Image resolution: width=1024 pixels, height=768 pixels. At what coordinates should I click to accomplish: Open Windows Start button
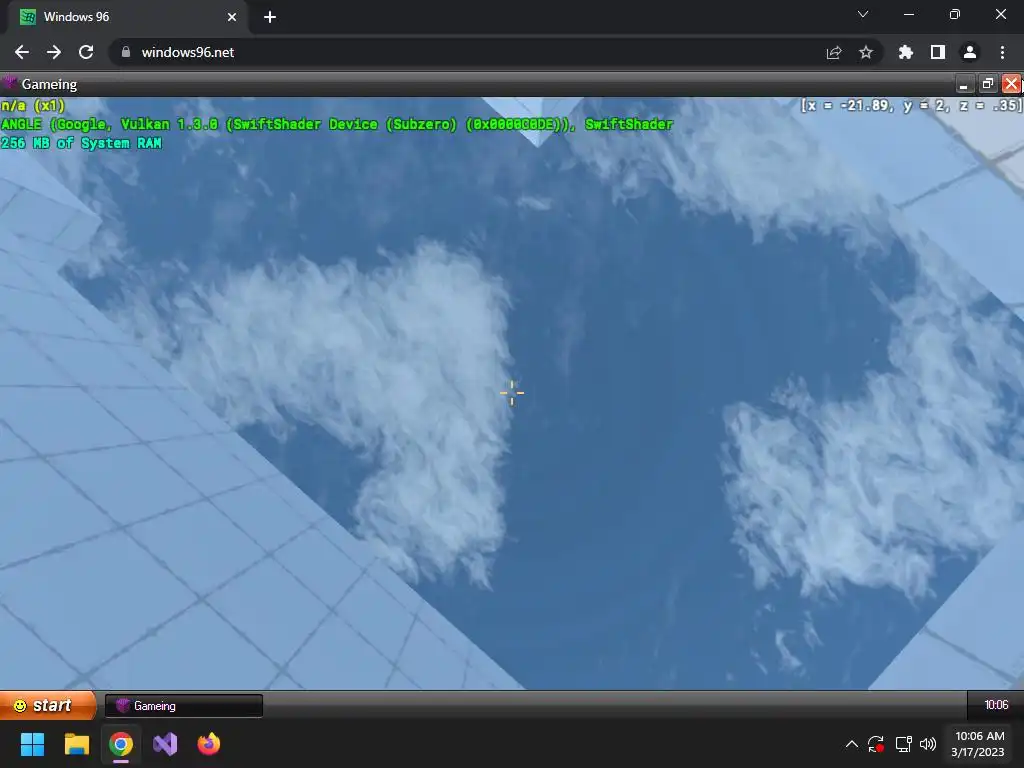[x=32, y=744]
